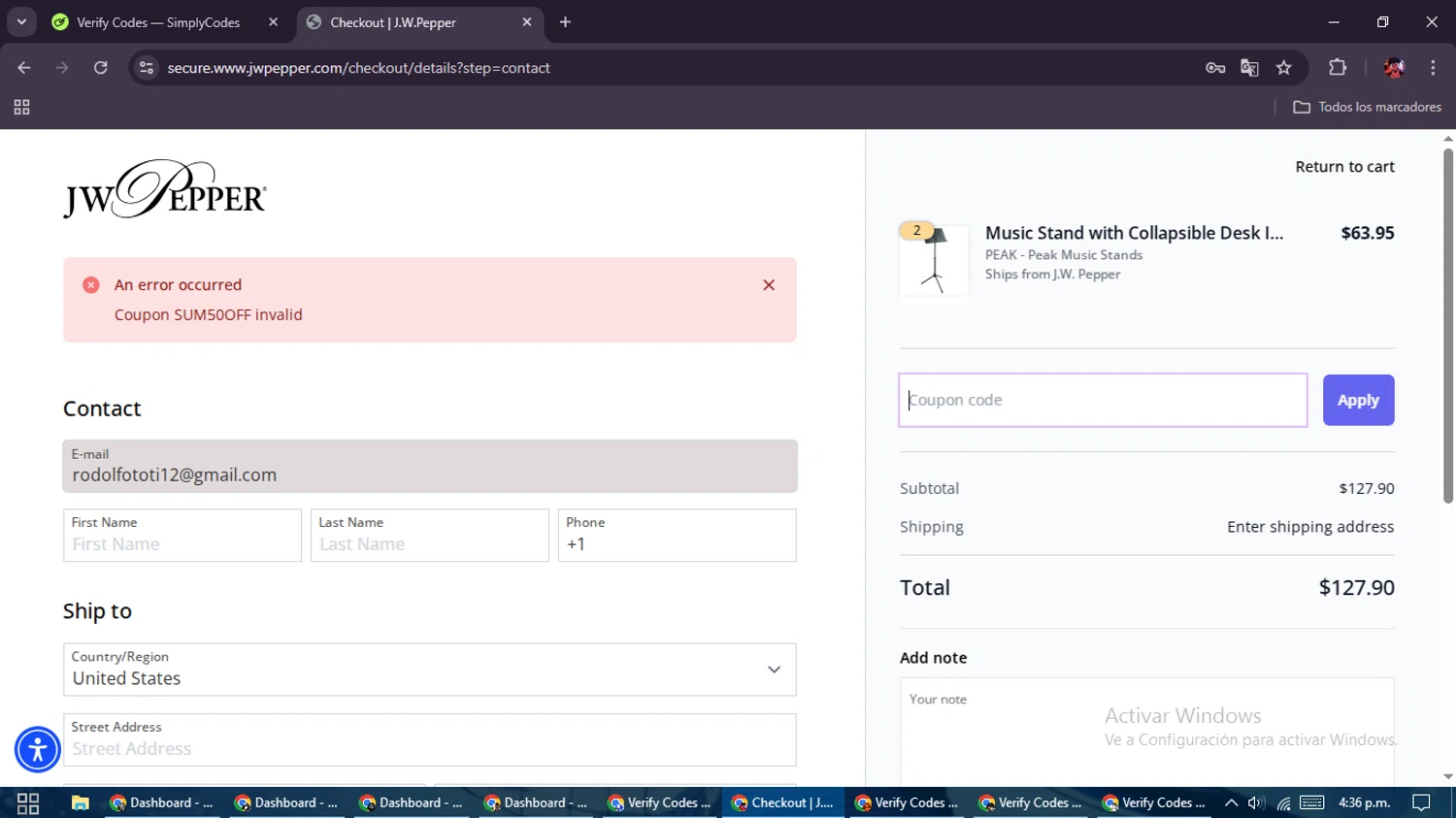Click the Total label
Screen dimensions: 1456x818
925,587
